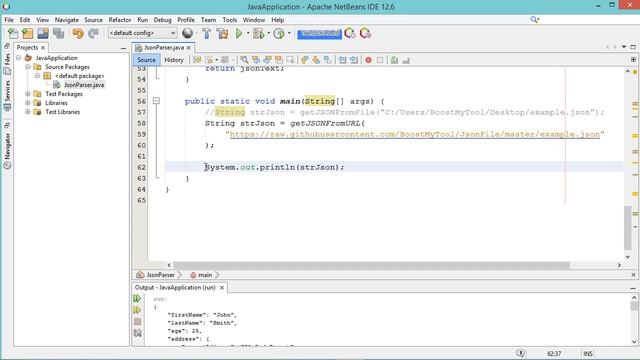Select the JsonParser.java editor tab
Screen dimensions: 640x360
[164, 48]
